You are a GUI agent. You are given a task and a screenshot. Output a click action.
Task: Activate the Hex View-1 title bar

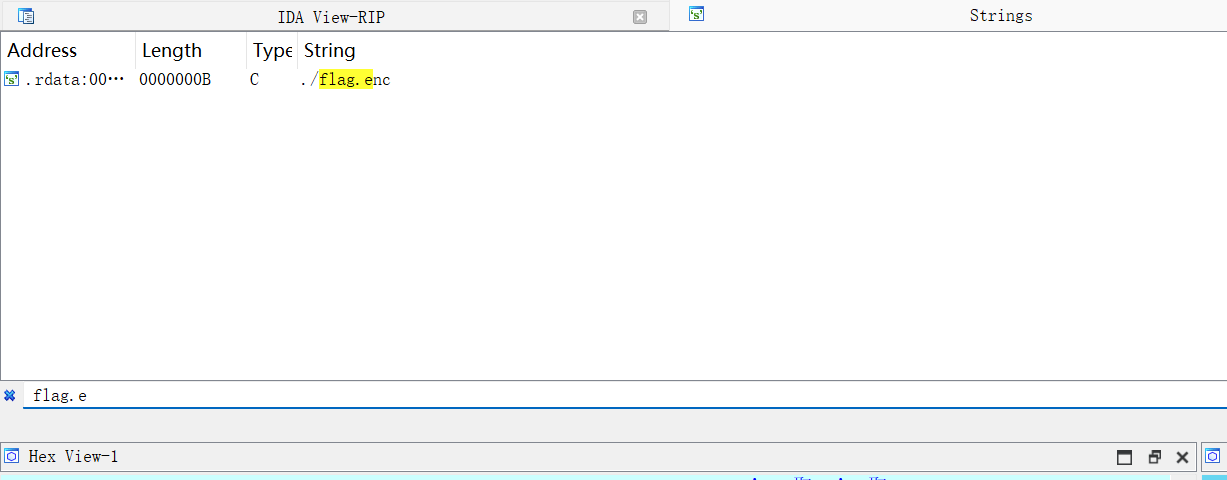[x=500, y=457]
